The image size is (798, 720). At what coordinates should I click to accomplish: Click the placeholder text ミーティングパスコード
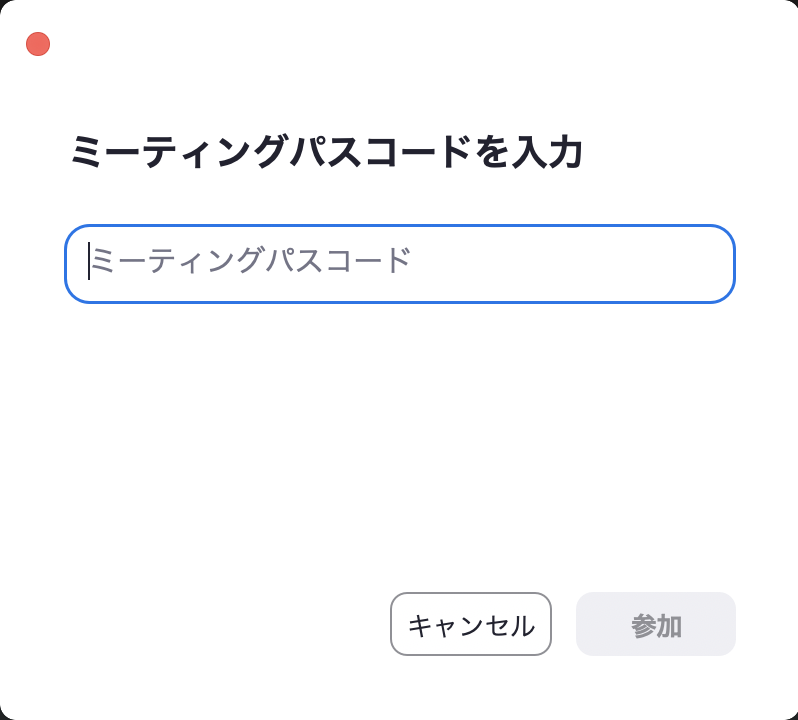point(250,262)
